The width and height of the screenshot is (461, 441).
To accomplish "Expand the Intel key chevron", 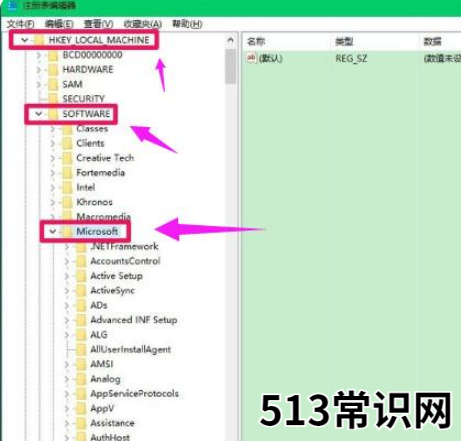I will (x=52, y=187).
